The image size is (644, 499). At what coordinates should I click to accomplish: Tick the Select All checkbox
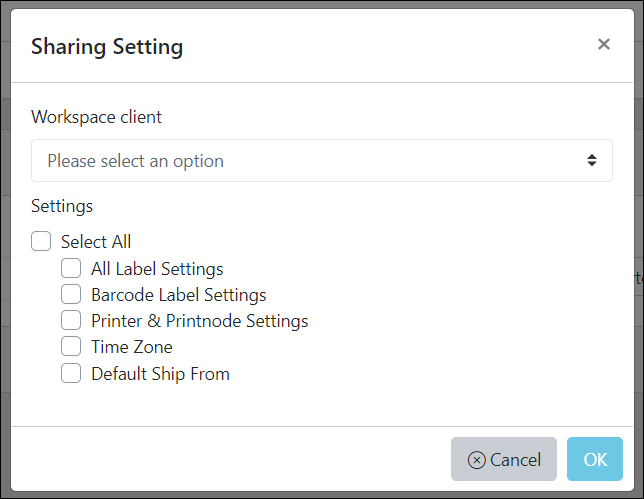(41, 241)
